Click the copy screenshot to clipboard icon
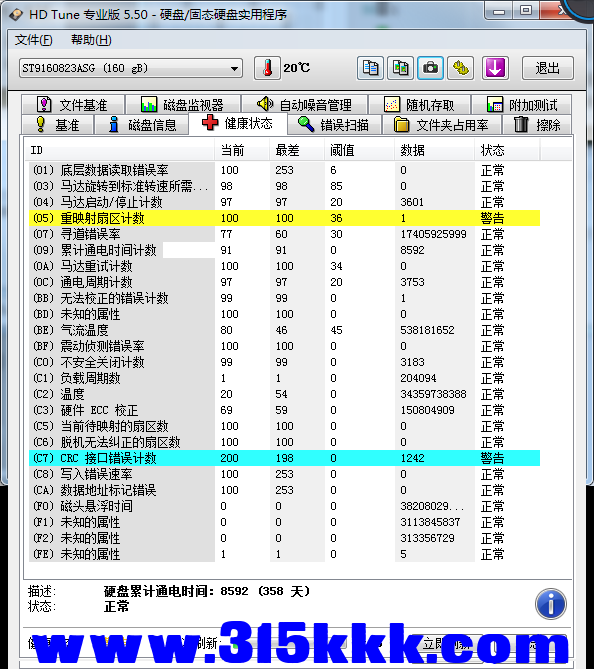The width and height of the screenshot is (594, 669). (x=400, y=68)
